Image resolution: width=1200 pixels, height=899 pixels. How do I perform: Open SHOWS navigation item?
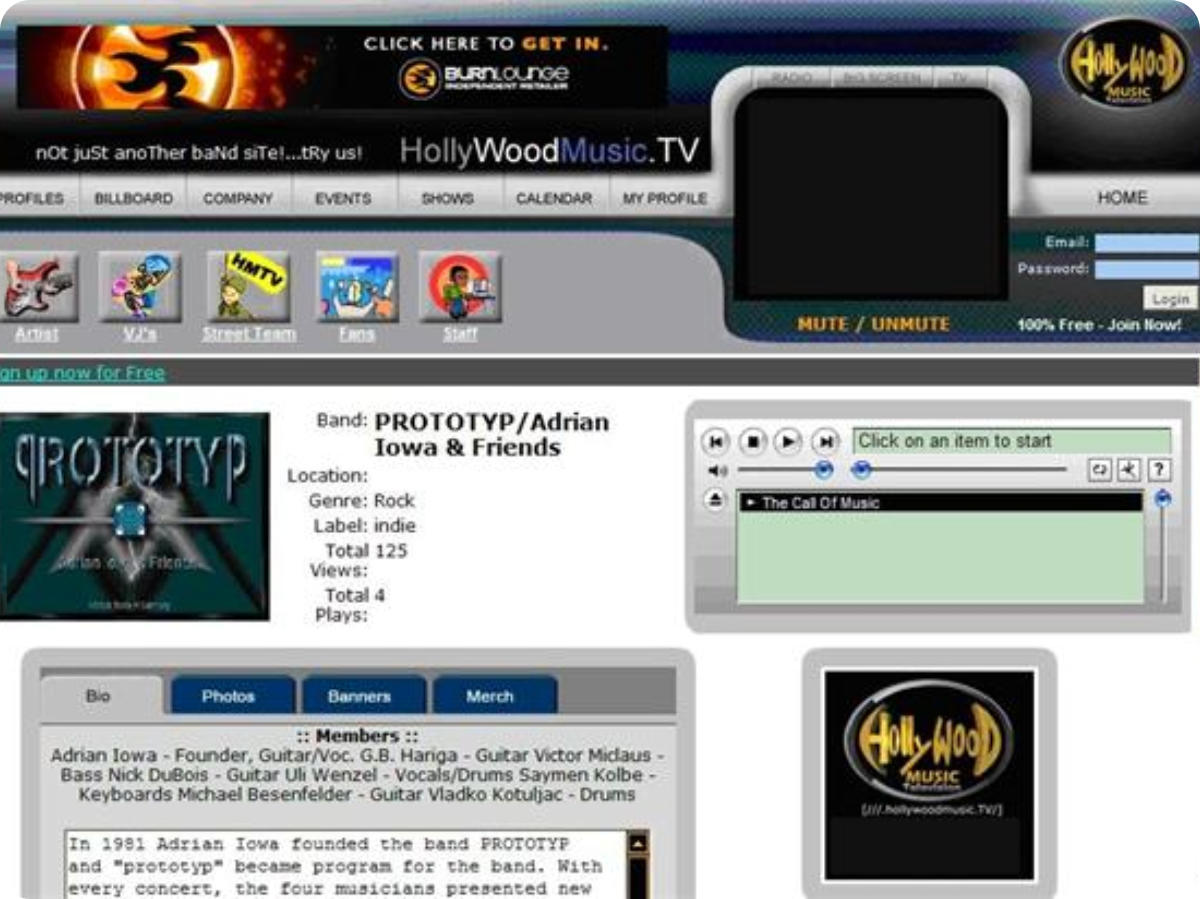pyautogui.click(x=448, y=198)
